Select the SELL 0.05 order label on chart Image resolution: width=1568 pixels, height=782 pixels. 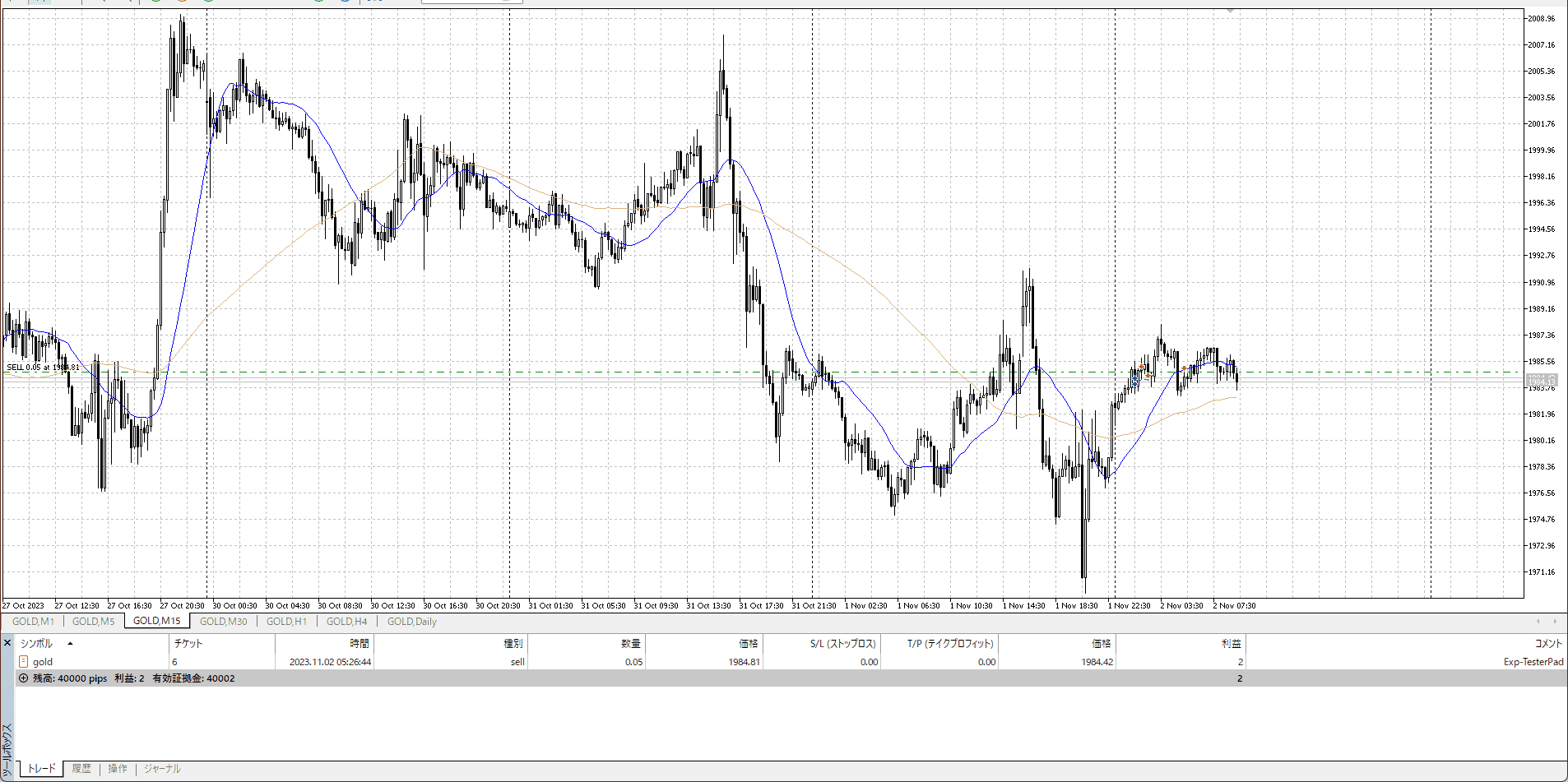coord(43,368)
